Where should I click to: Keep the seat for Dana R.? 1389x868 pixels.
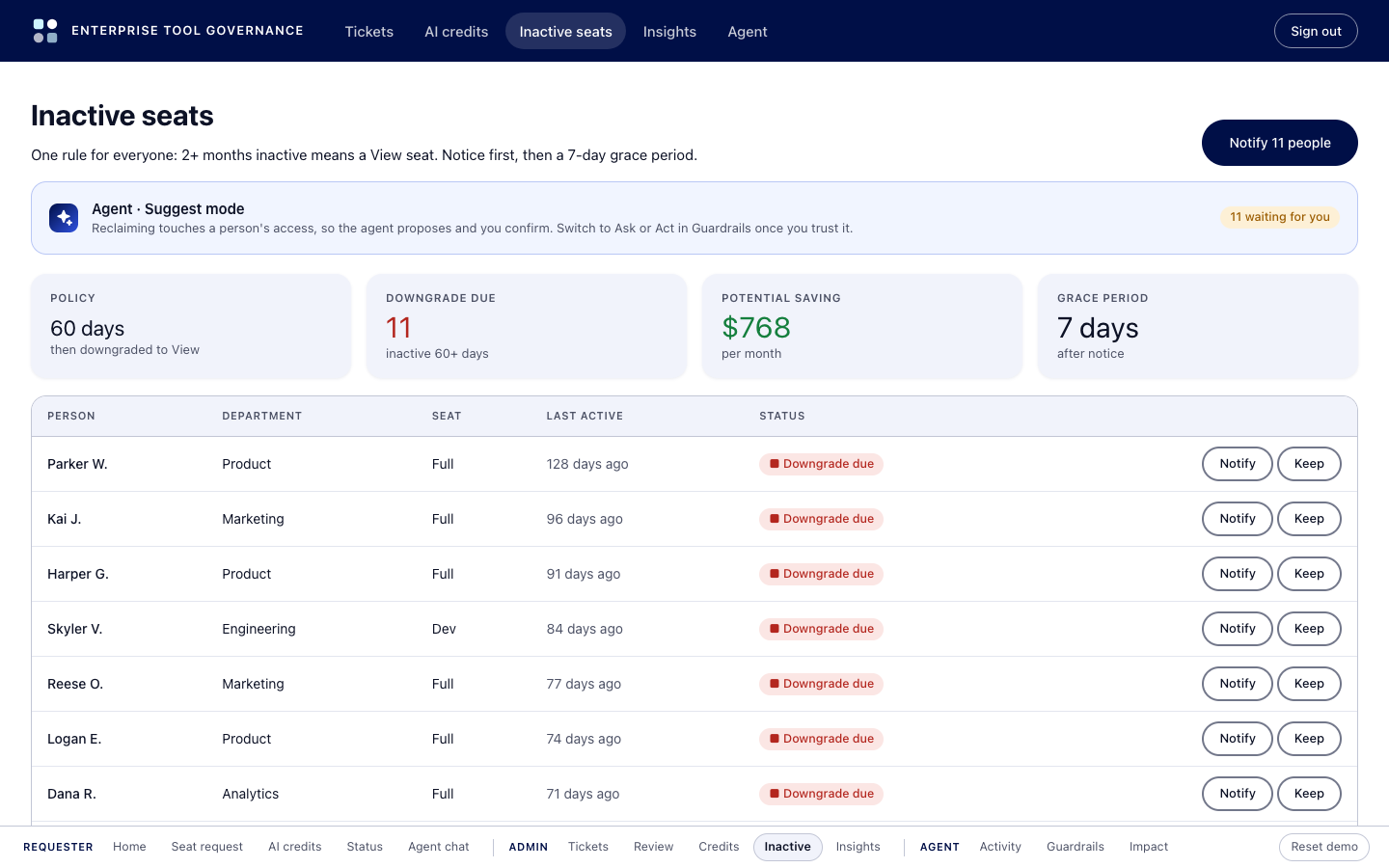point(1309,794)
